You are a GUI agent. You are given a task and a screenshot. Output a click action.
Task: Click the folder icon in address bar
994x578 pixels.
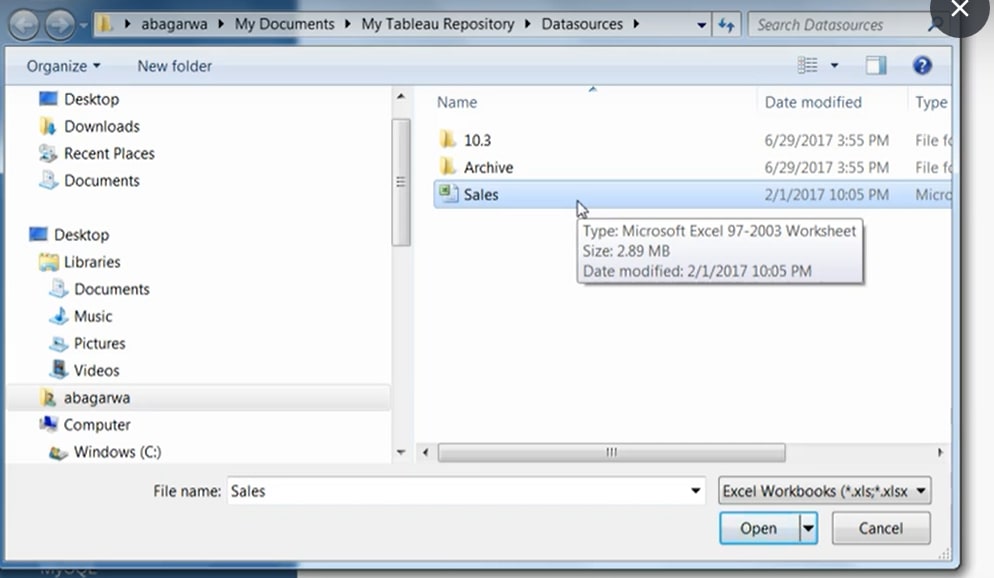point(105,25)
